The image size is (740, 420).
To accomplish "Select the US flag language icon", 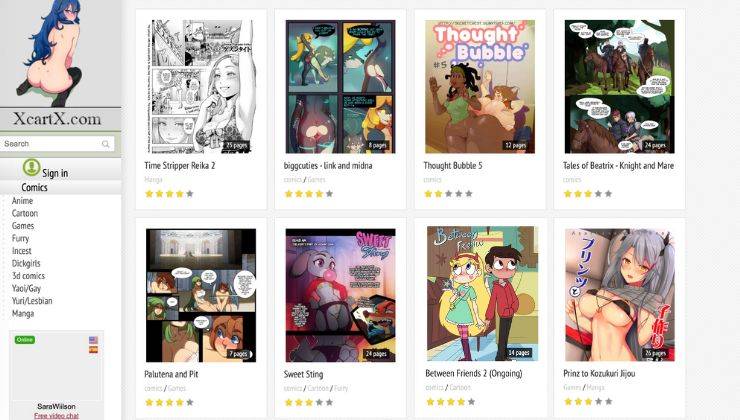I will [x=93, y=340].
